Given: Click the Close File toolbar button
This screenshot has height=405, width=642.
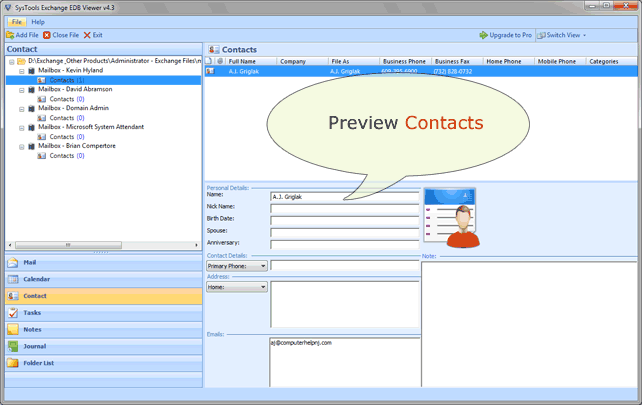Looking at the screenshot, I should (61, 35).
